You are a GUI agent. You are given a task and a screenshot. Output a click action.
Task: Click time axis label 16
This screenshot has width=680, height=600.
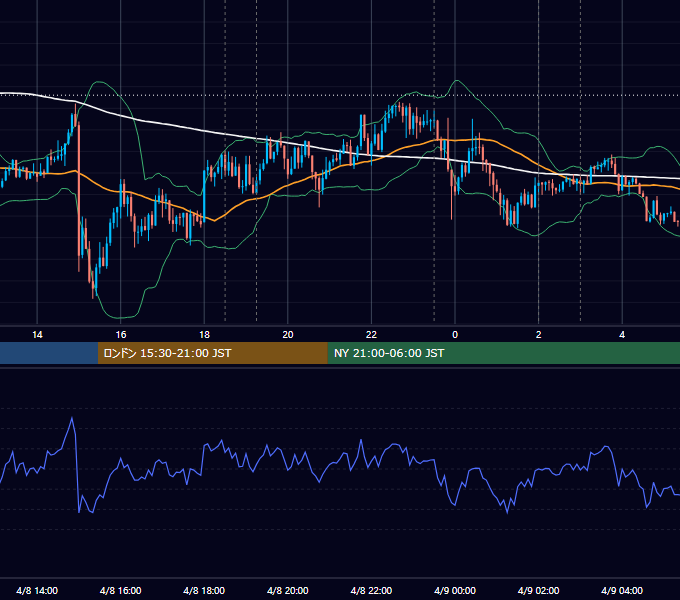(121, 335)
